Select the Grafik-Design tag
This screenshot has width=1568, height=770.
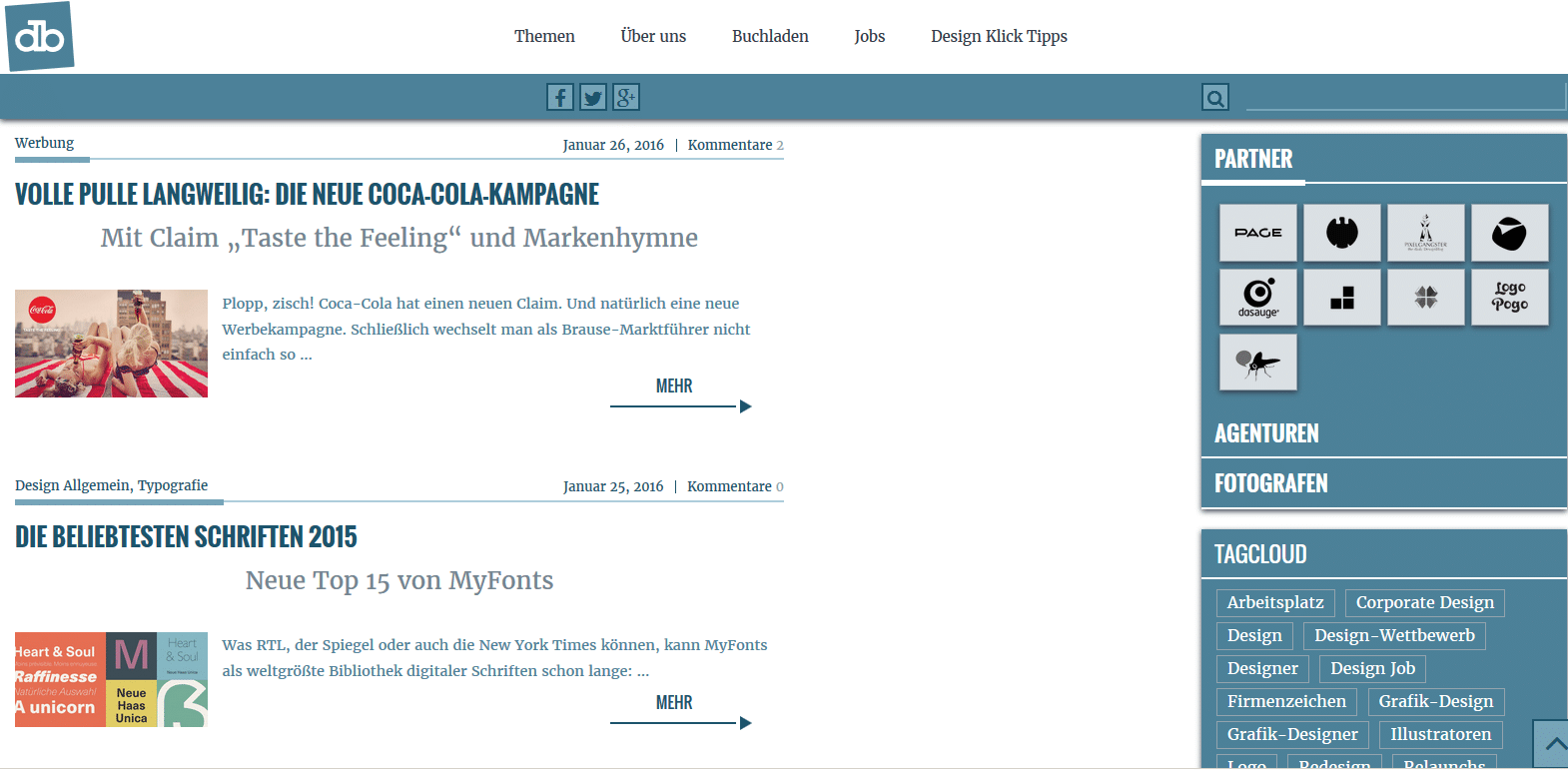click(1436, 701)
